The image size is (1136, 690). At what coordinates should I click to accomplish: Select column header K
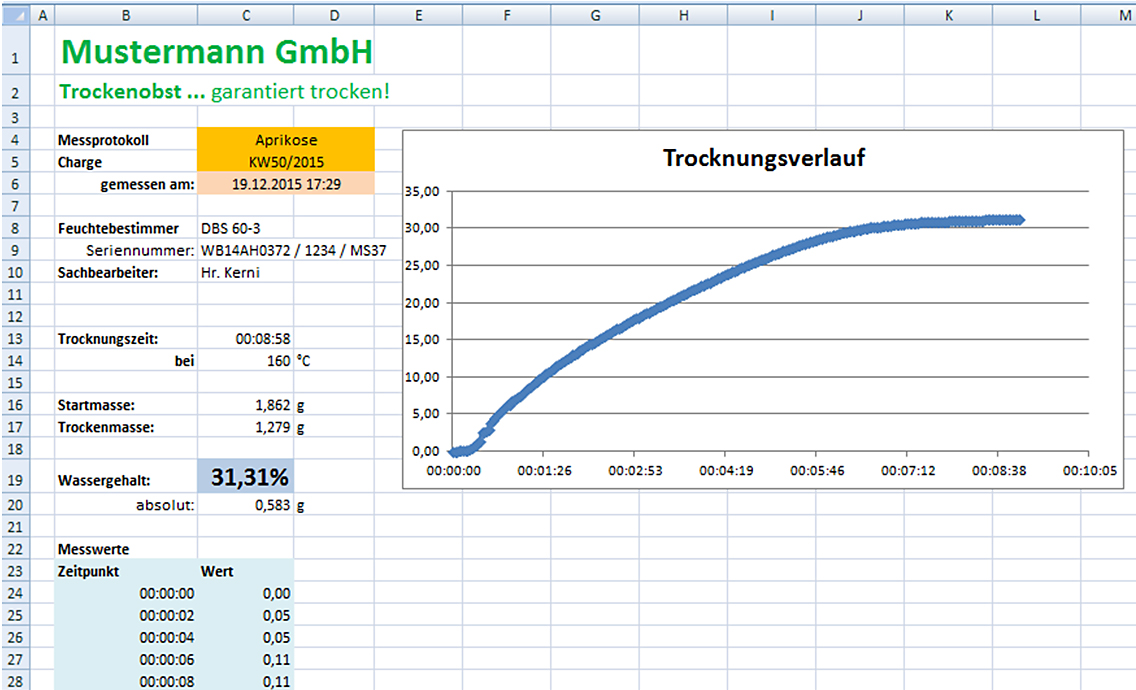coord(948,15)
